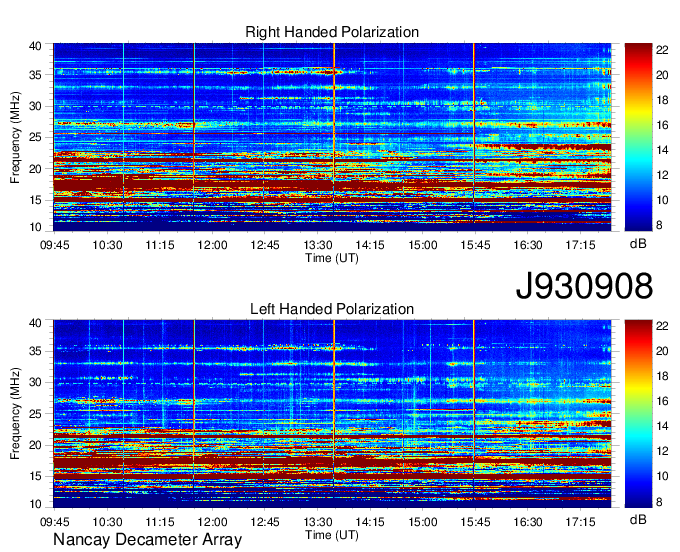Click the Nancay Decameter Array caption
The width and height of the screenshot is (680, 552).
[x=147, y=540]
